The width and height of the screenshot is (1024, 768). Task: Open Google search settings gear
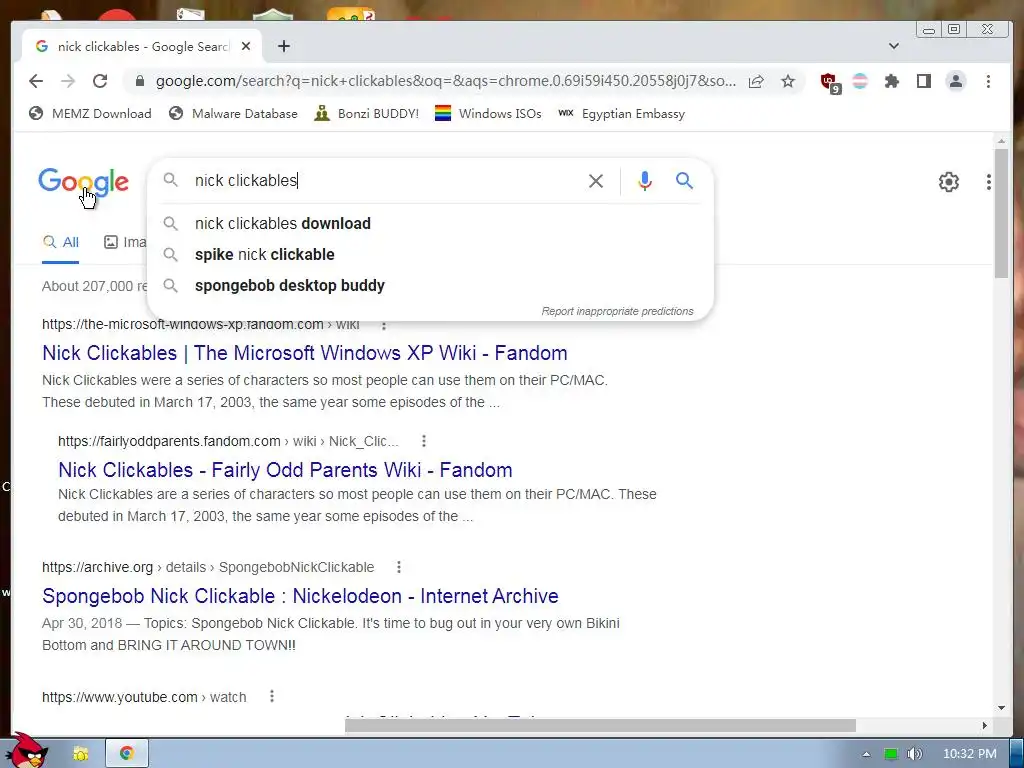tap(949, 182)
